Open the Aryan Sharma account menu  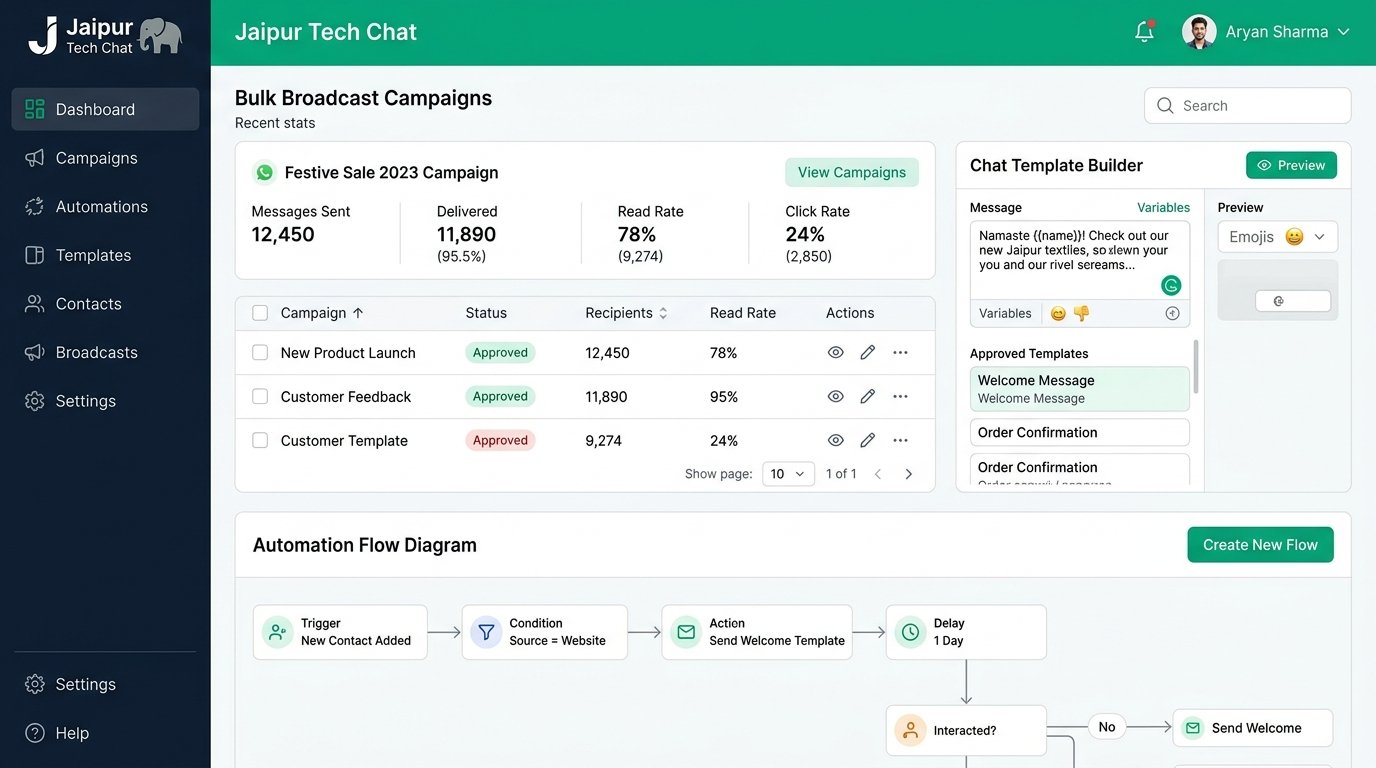[1266, 32]
